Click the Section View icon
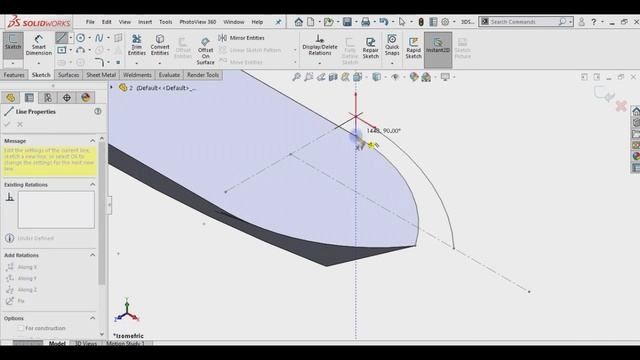This screenshot has width=640, height=360. (x=333, y=77)
